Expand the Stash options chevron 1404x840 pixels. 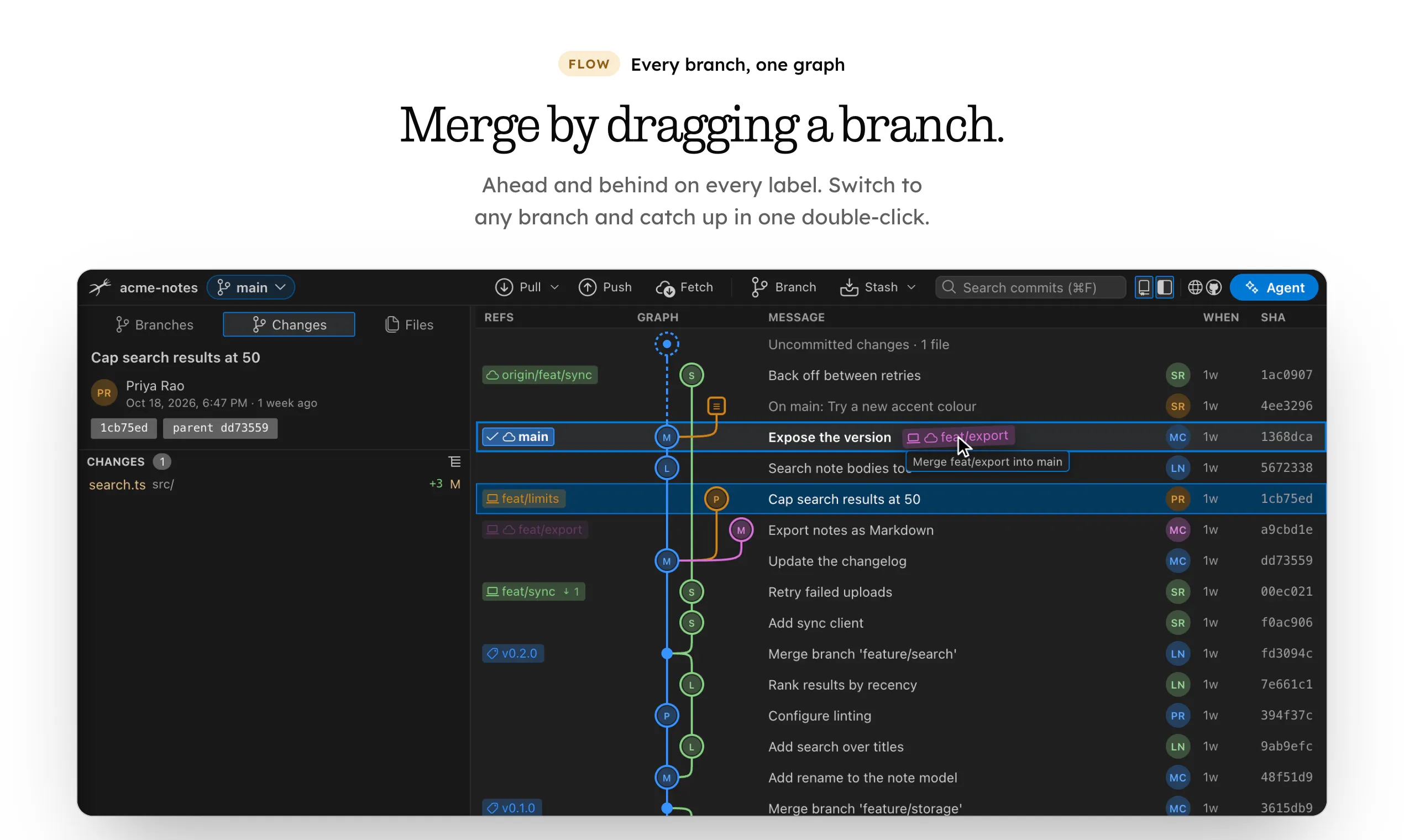coord(911,287)
